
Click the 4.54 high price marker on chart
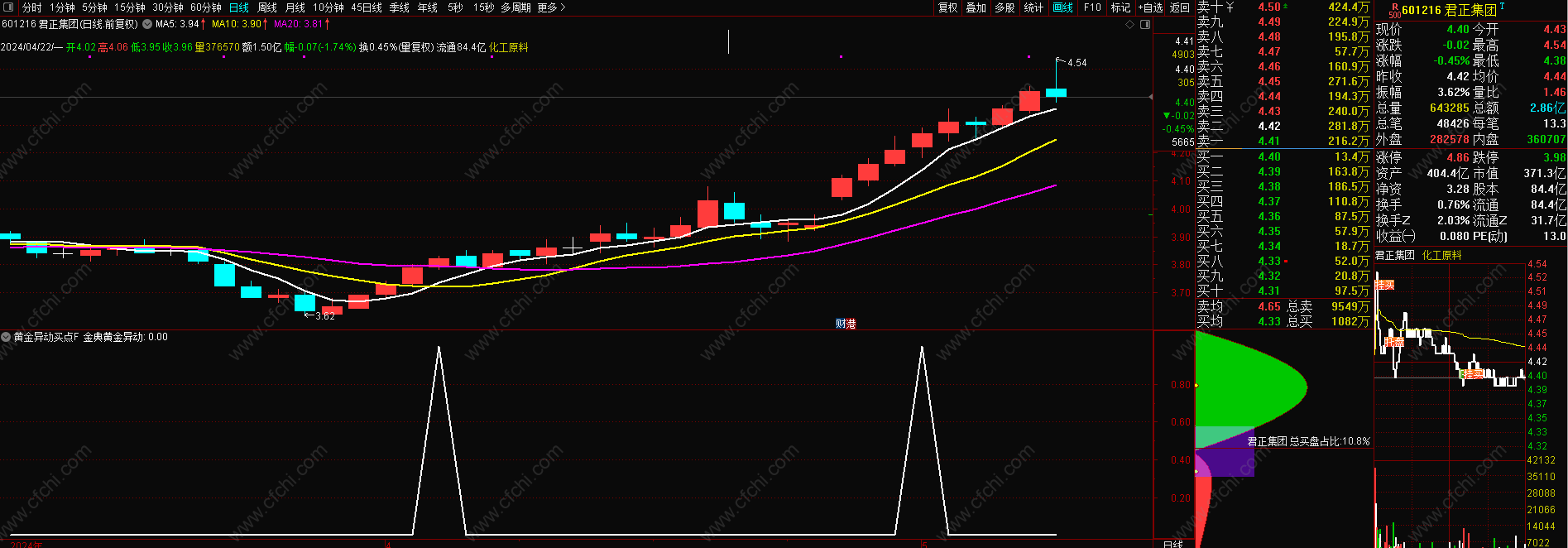pos(1077,63)
